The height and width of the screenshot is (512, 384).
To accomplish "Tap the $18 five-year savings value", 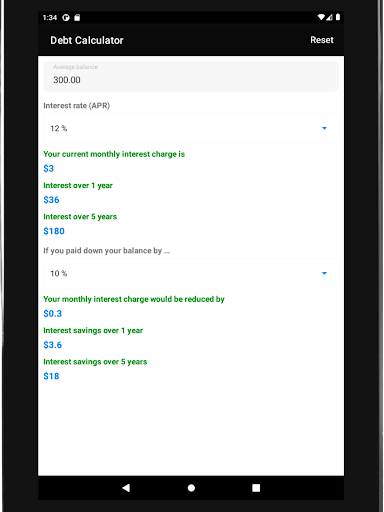I will click(51, 376).
